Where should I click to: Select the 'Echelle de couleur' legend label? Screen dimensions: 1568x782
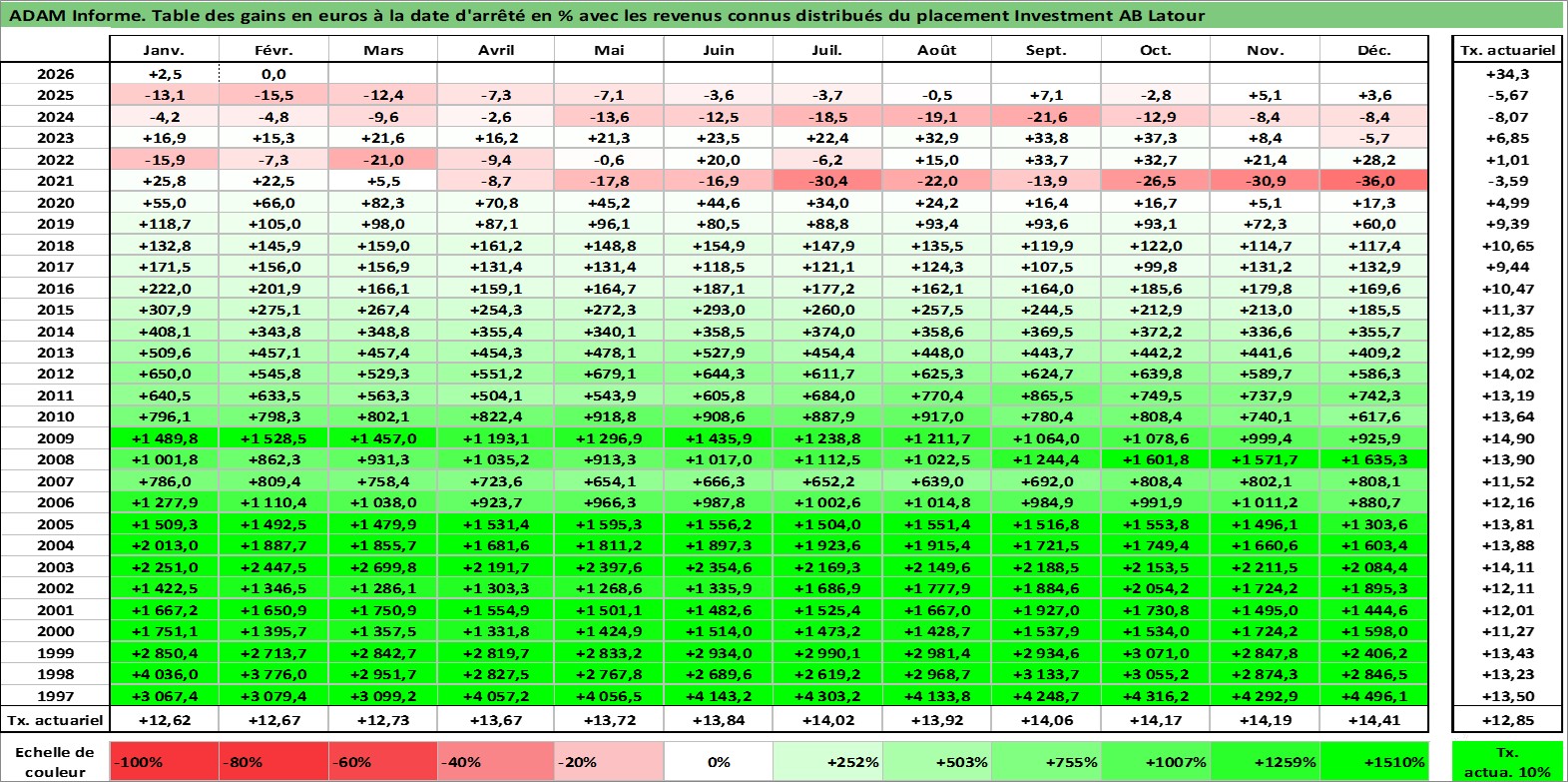(56, 761)
